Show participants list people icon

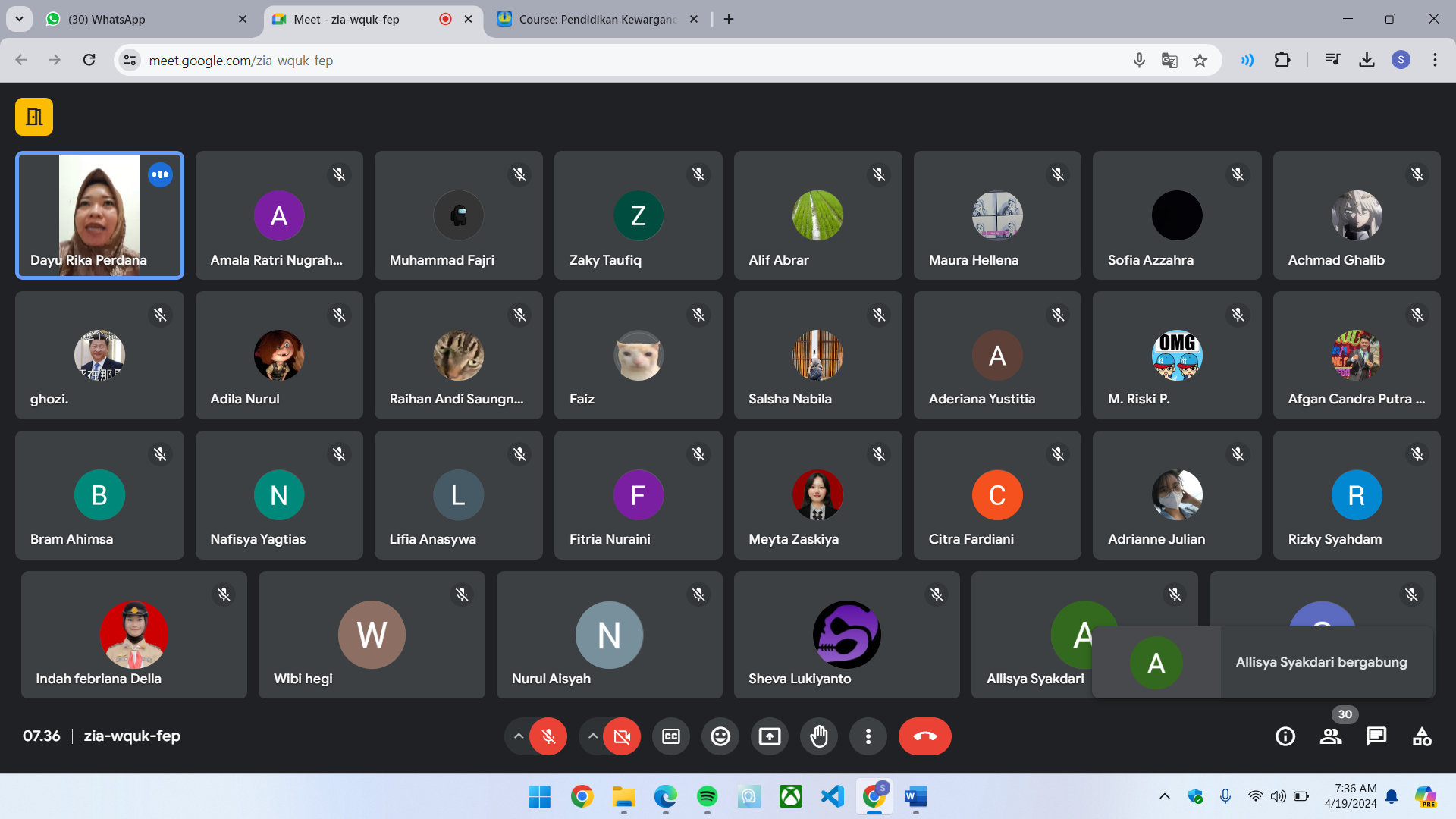click(x=1331, y=736)
